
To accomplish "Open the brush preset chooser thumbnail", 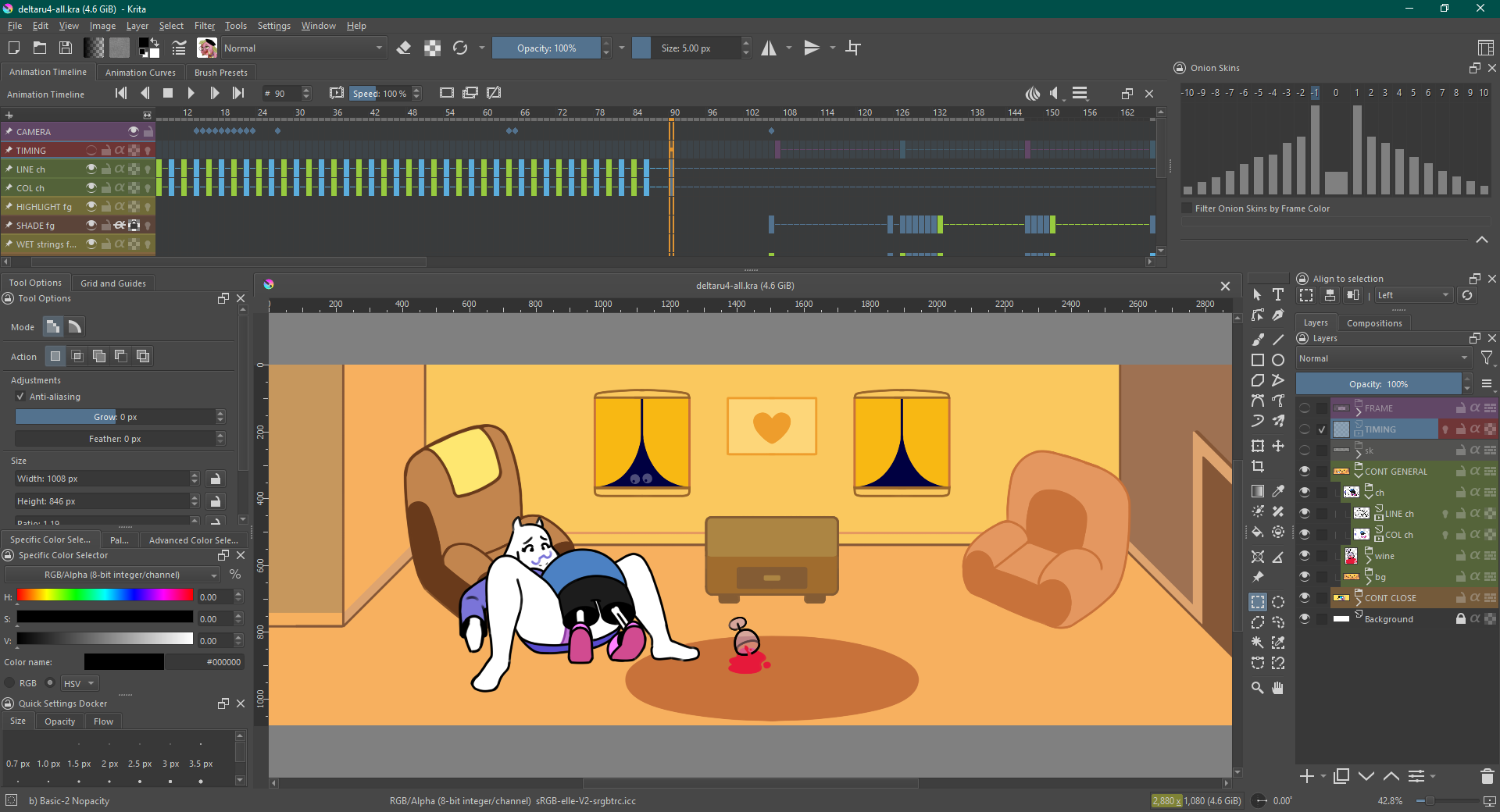I will [207, 48].
